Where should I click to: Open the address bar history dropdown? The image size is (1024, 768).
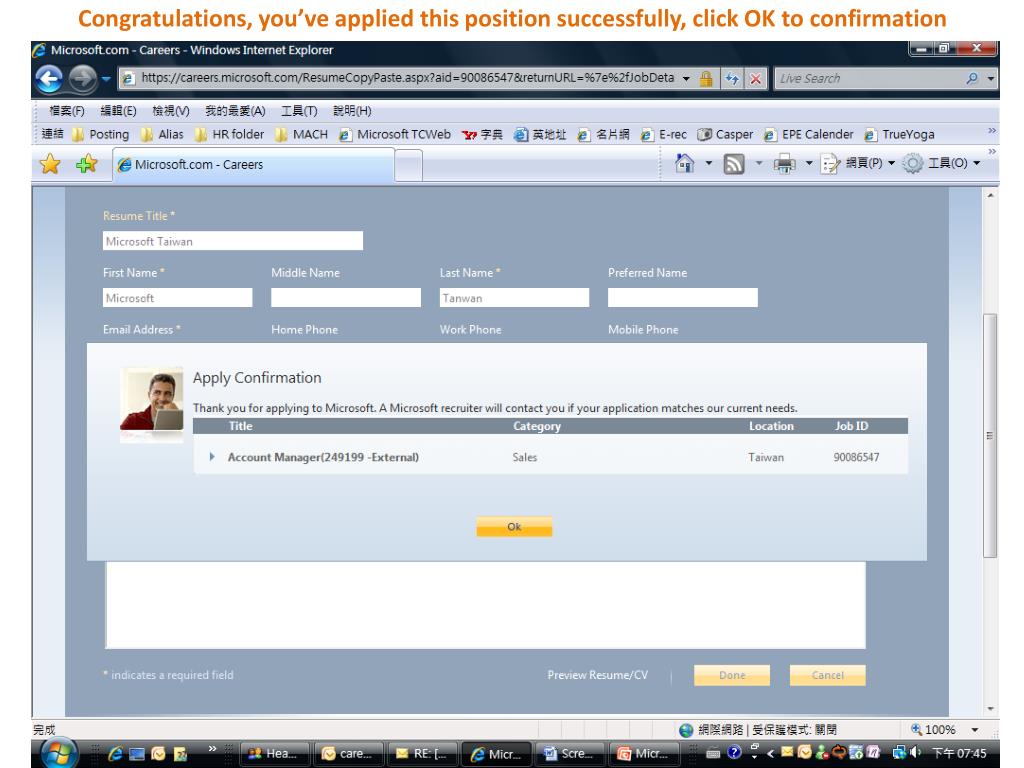(x=686, y=78)
